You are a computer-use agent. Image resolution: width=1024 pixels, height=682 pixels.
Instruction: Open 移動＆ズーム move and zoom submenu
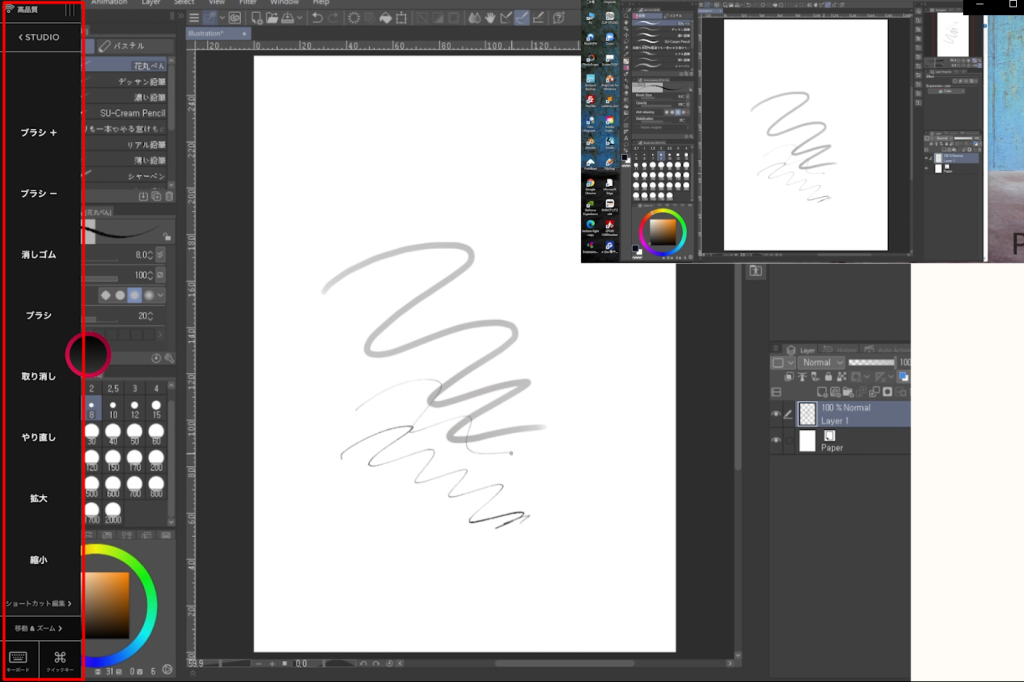coord(39,628)
